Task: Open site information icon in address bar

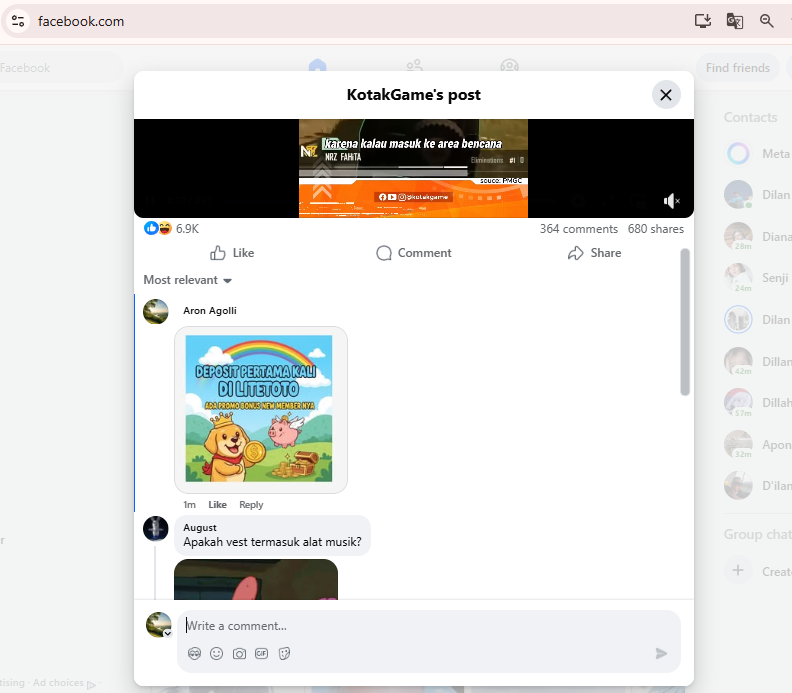Action: tap(18, 21)
